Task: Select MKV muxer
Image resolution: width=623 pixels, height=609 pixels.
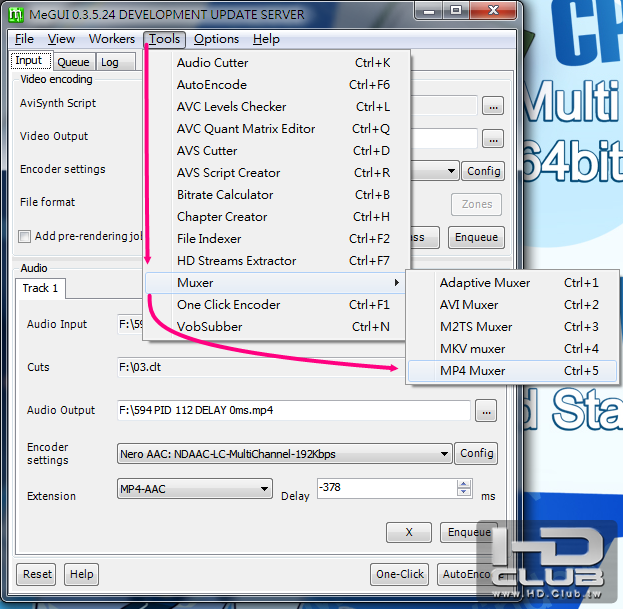Action: tap(512, 349)
